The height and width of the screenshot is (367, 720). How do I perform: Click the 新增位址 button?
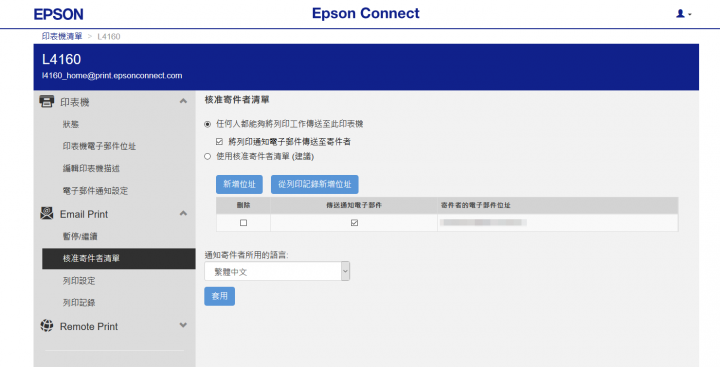click(x=239, y=184)
